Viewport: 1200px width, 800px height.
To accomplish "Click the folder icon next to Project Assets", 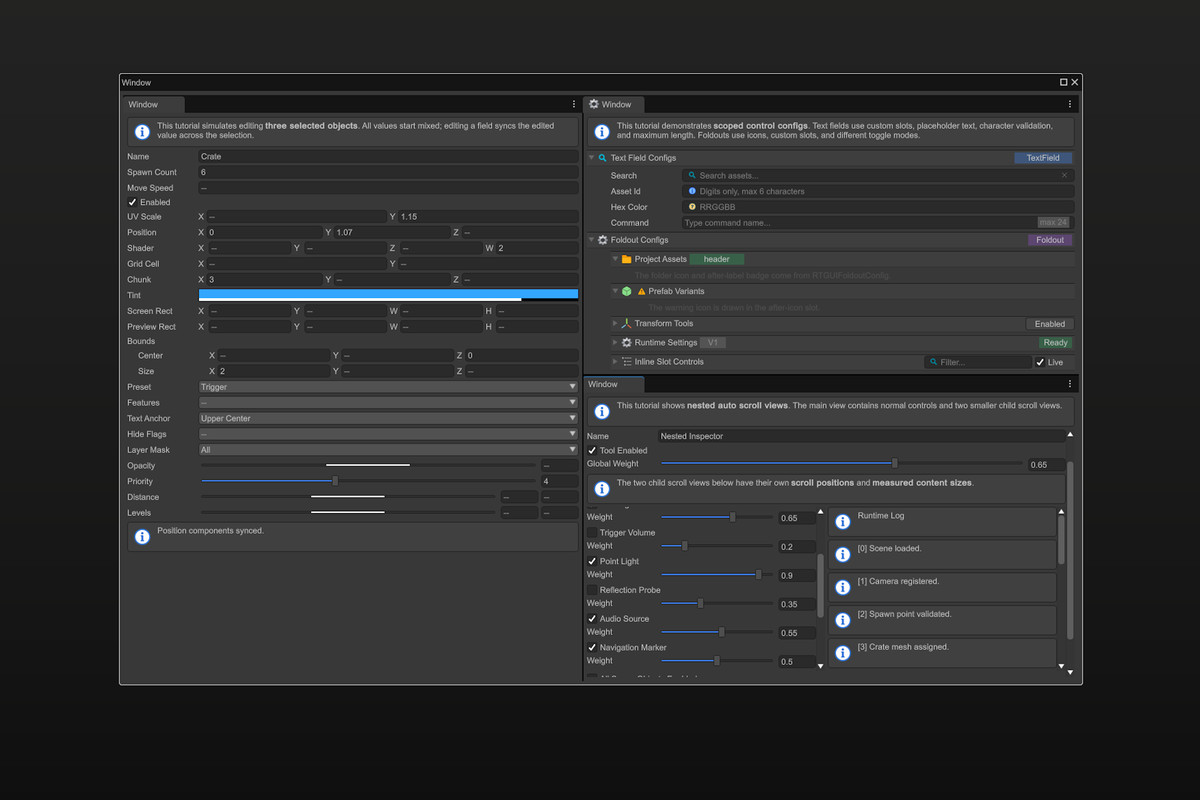I will click(x=627, y=259).
